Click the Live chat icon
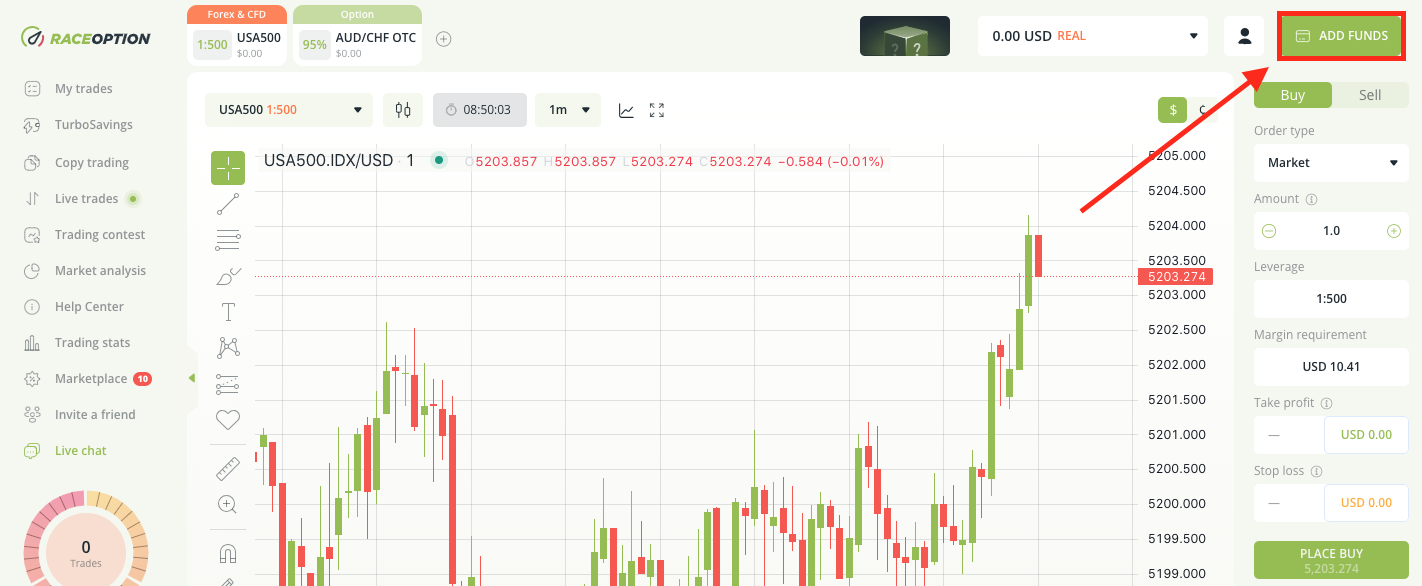 tap(32, 451)
